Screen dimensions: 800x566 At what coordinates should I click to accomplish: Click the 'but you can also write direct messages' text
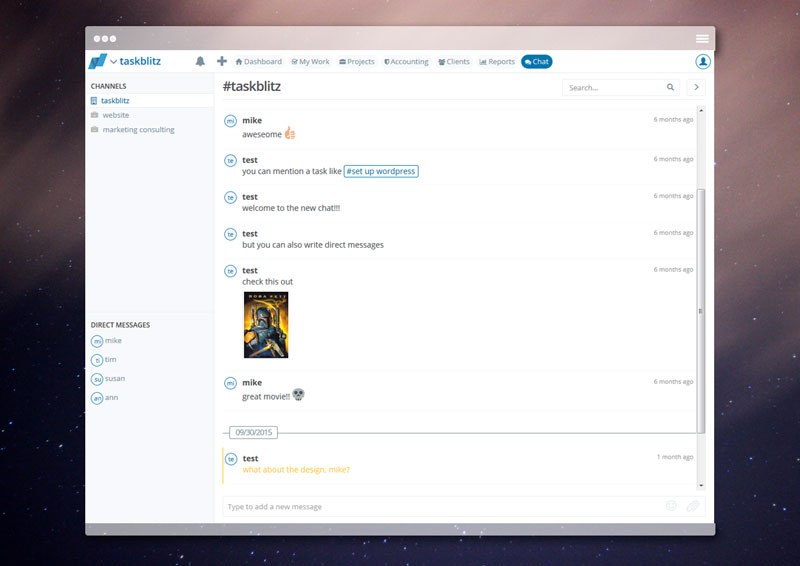point(313,245)
